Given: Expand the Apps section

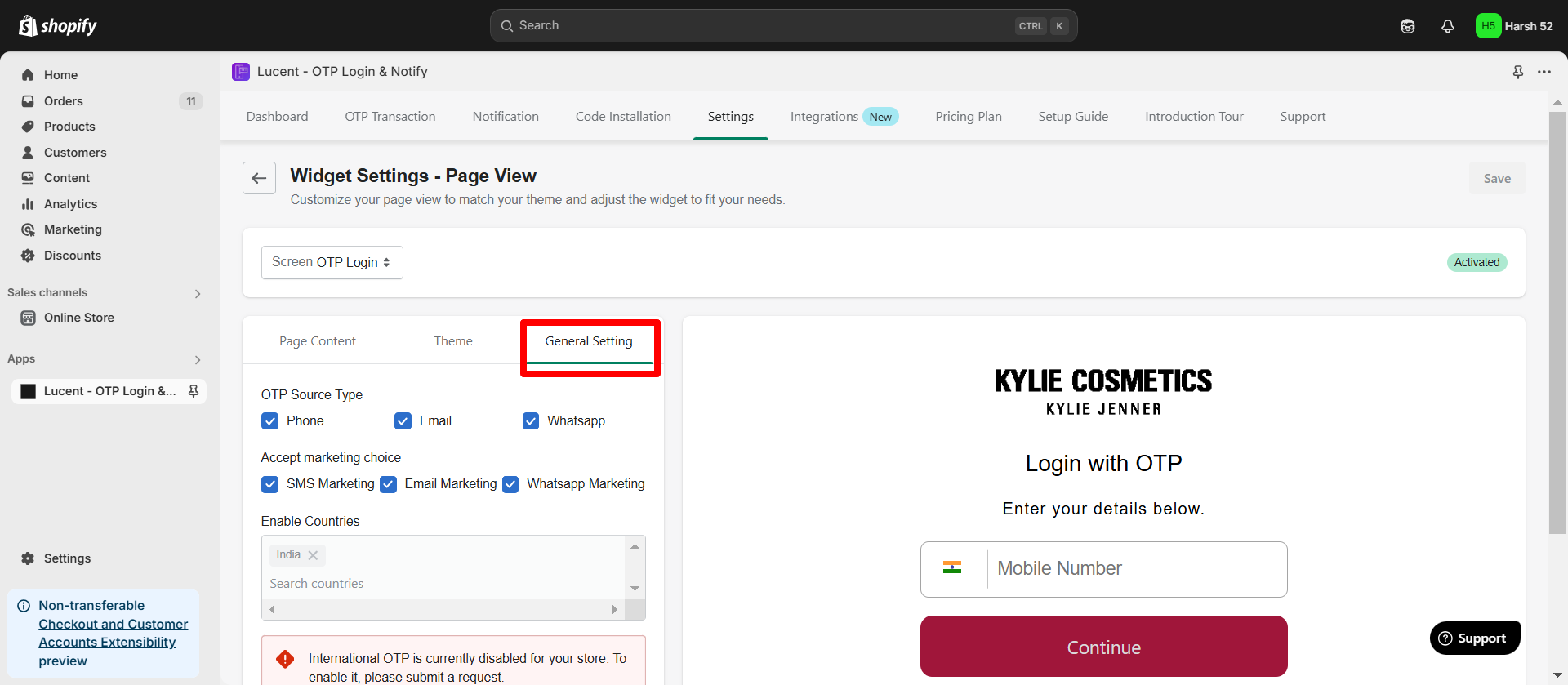Looking at the screenshot, I should [x=198, y=359].
